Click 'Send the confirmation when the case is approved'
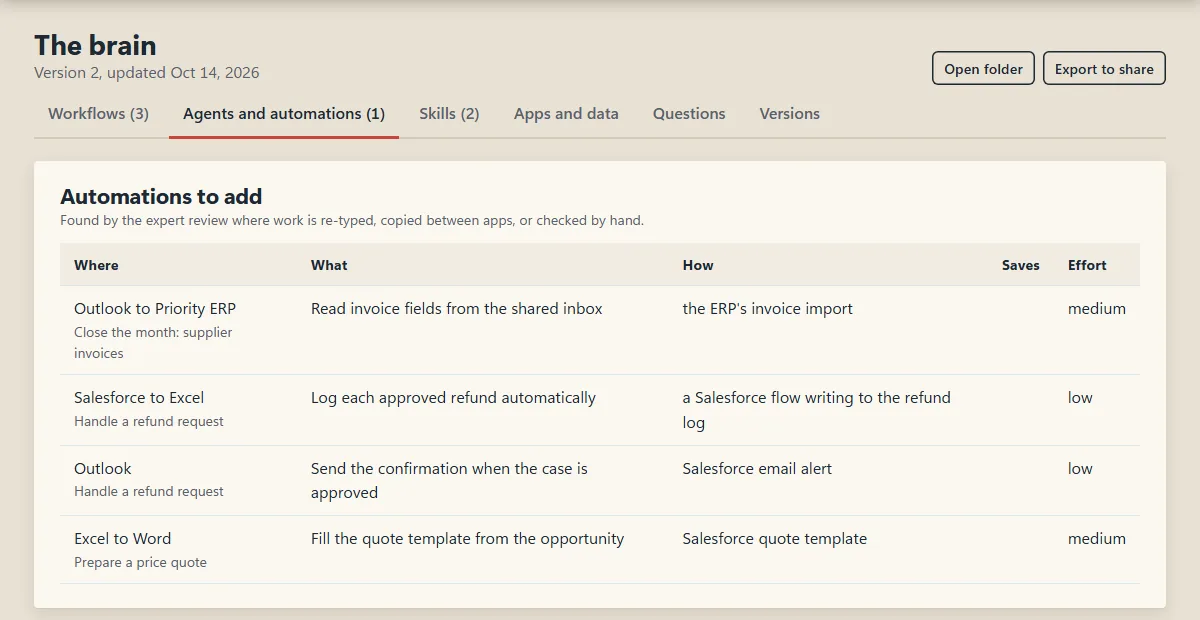The image size is (1200, 620). [449, 480]
